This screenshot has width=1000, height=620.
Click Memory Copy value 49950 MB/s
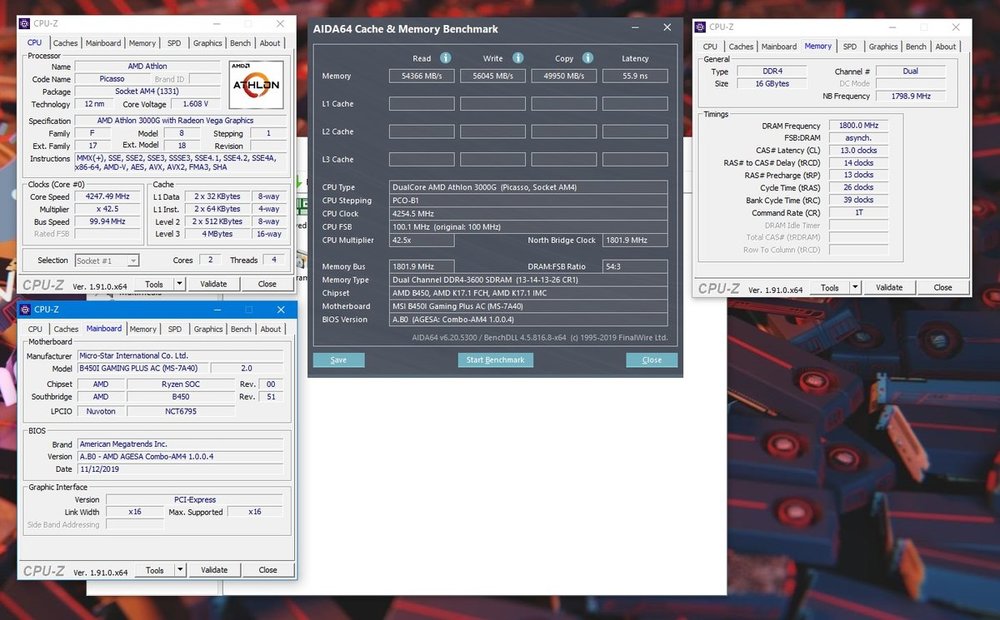point(564,76)
